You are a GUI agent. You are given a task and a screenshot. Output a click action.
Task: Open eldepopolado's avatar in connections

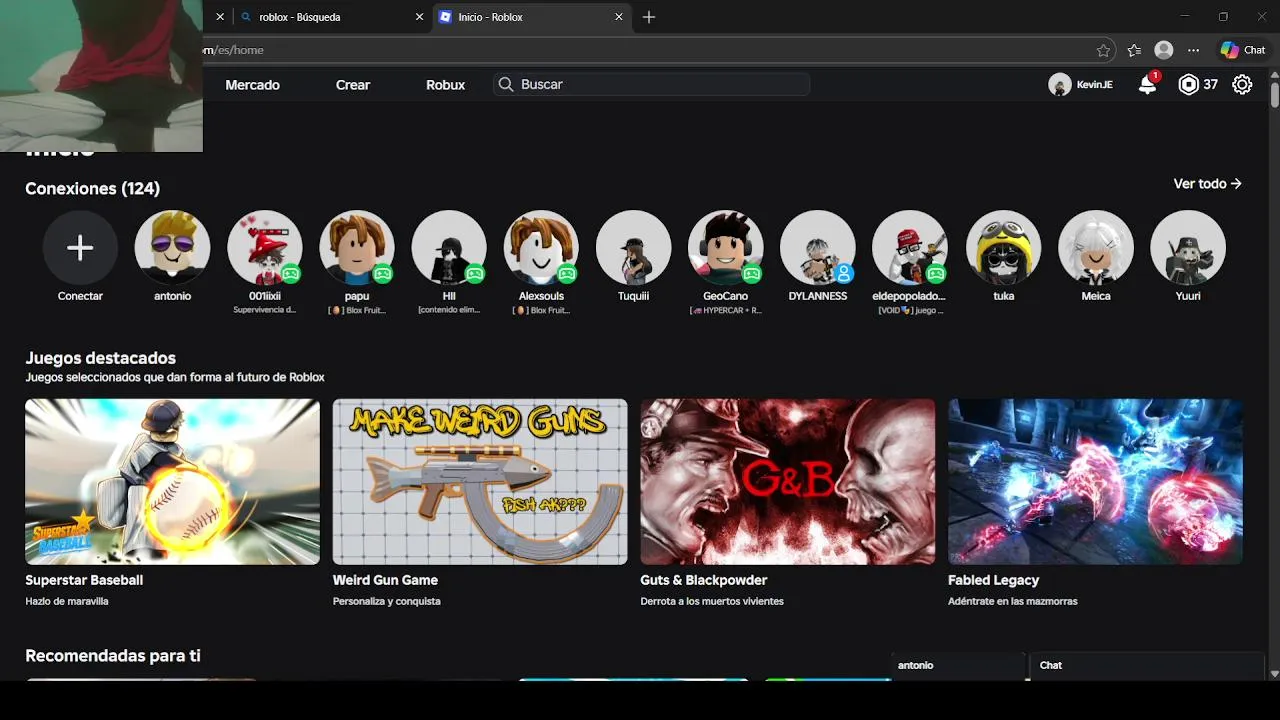910,248
